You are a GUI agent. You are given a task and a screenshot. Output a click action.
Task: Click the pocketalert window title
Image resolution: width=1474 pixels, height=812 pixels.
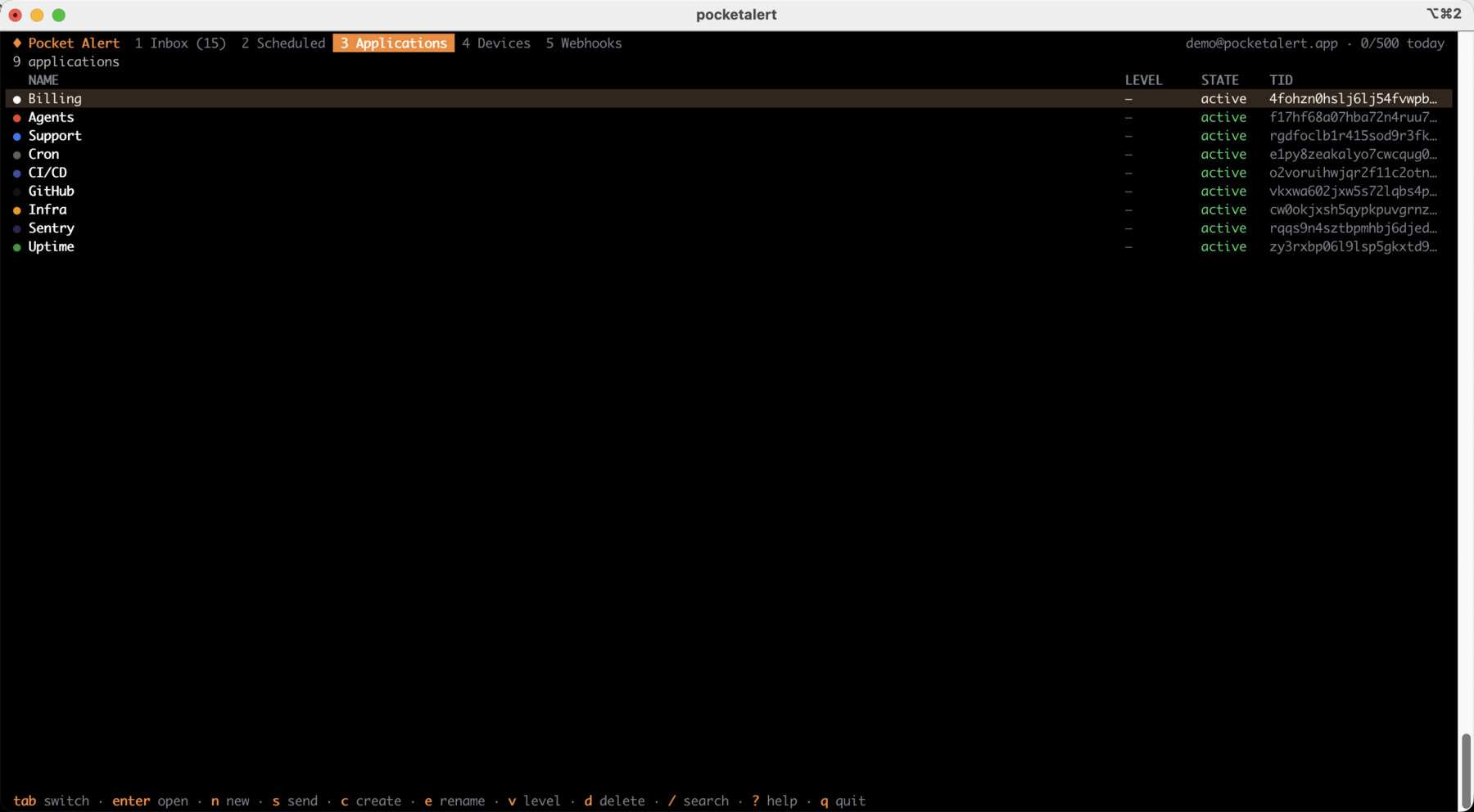736,15
